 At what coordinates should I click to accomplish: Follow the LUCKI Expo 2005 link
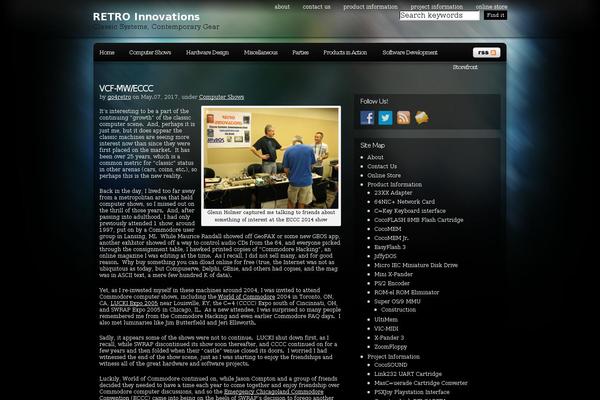coord(134,303)
